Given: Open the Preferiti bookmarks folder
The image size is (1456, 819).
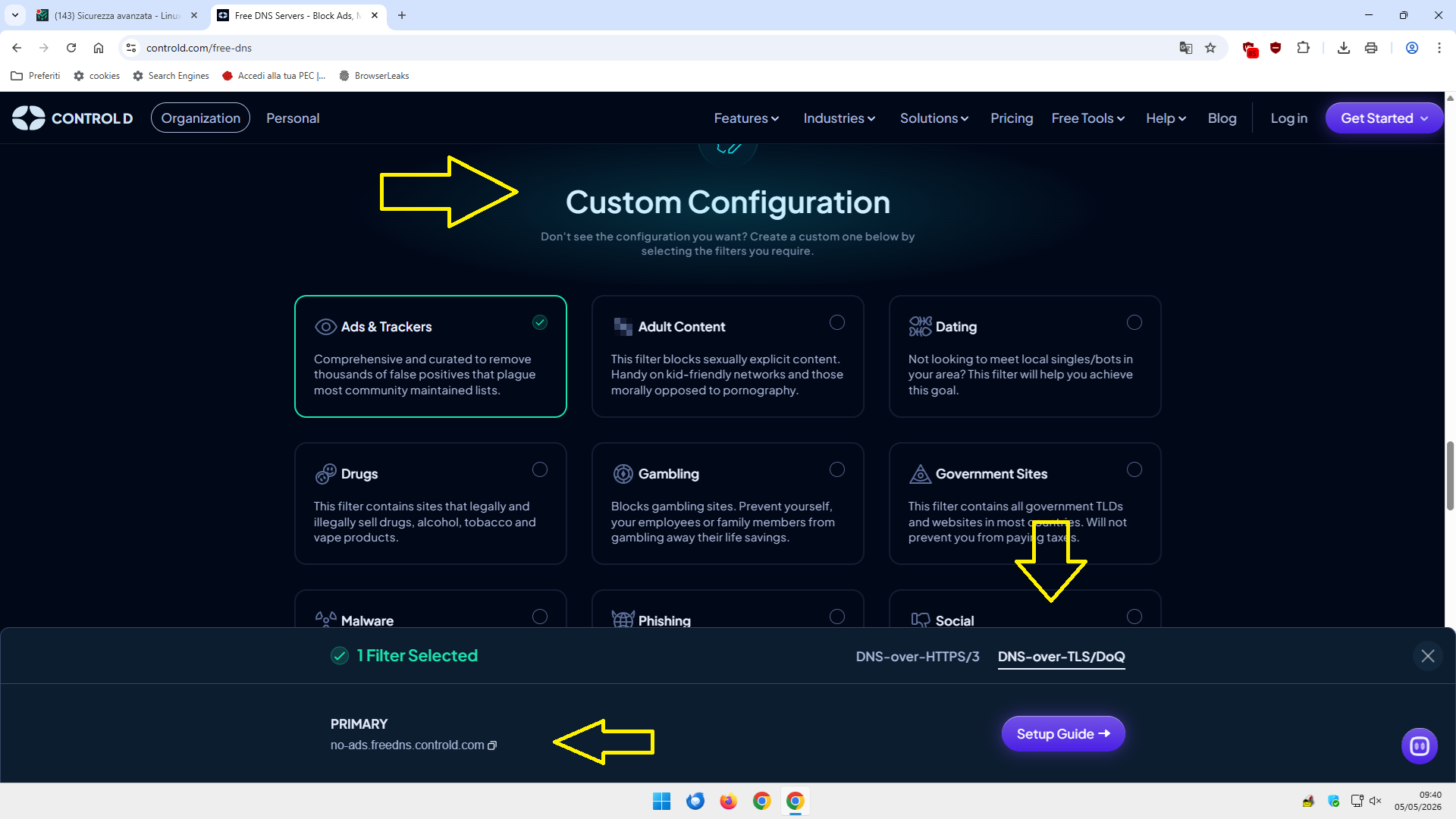Looking at the screenshot, I should pyautogui.click(x=36, y=76).
